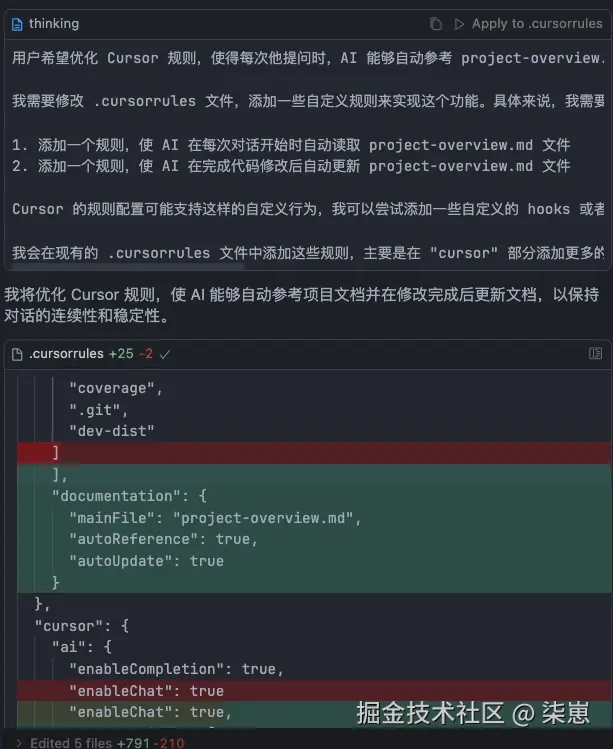Apply to .cursorrules button
Screen dimensions: 613x749
536,23
